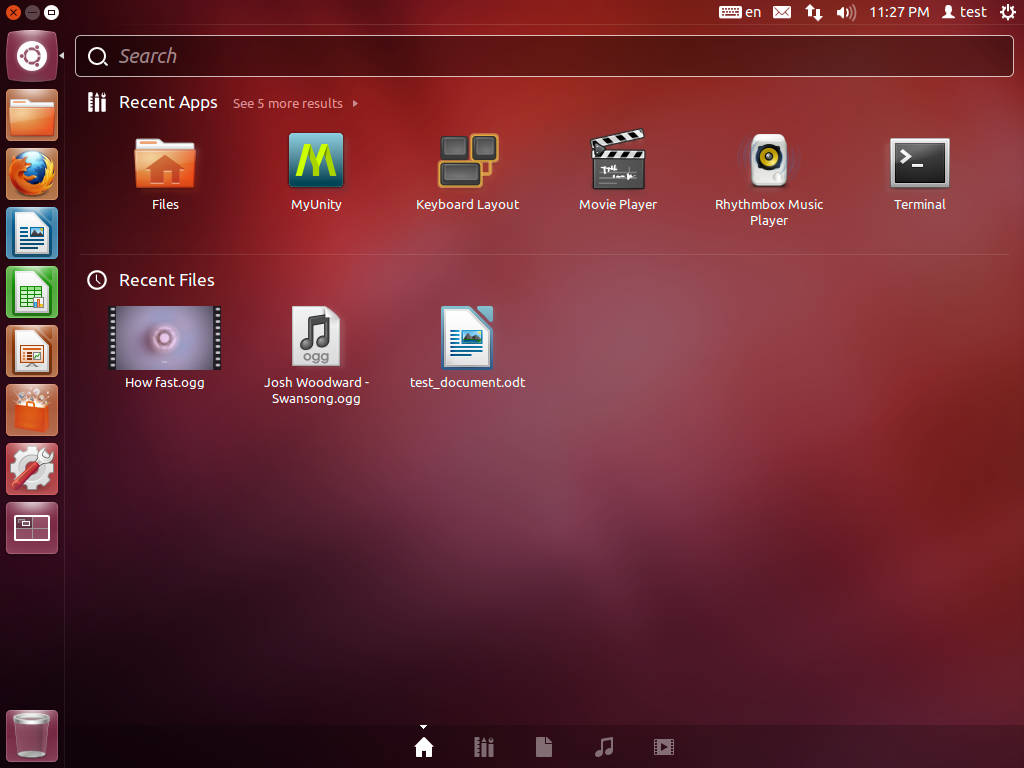
Task: Open the messaging envelope menu
Action: coord(782,13)
